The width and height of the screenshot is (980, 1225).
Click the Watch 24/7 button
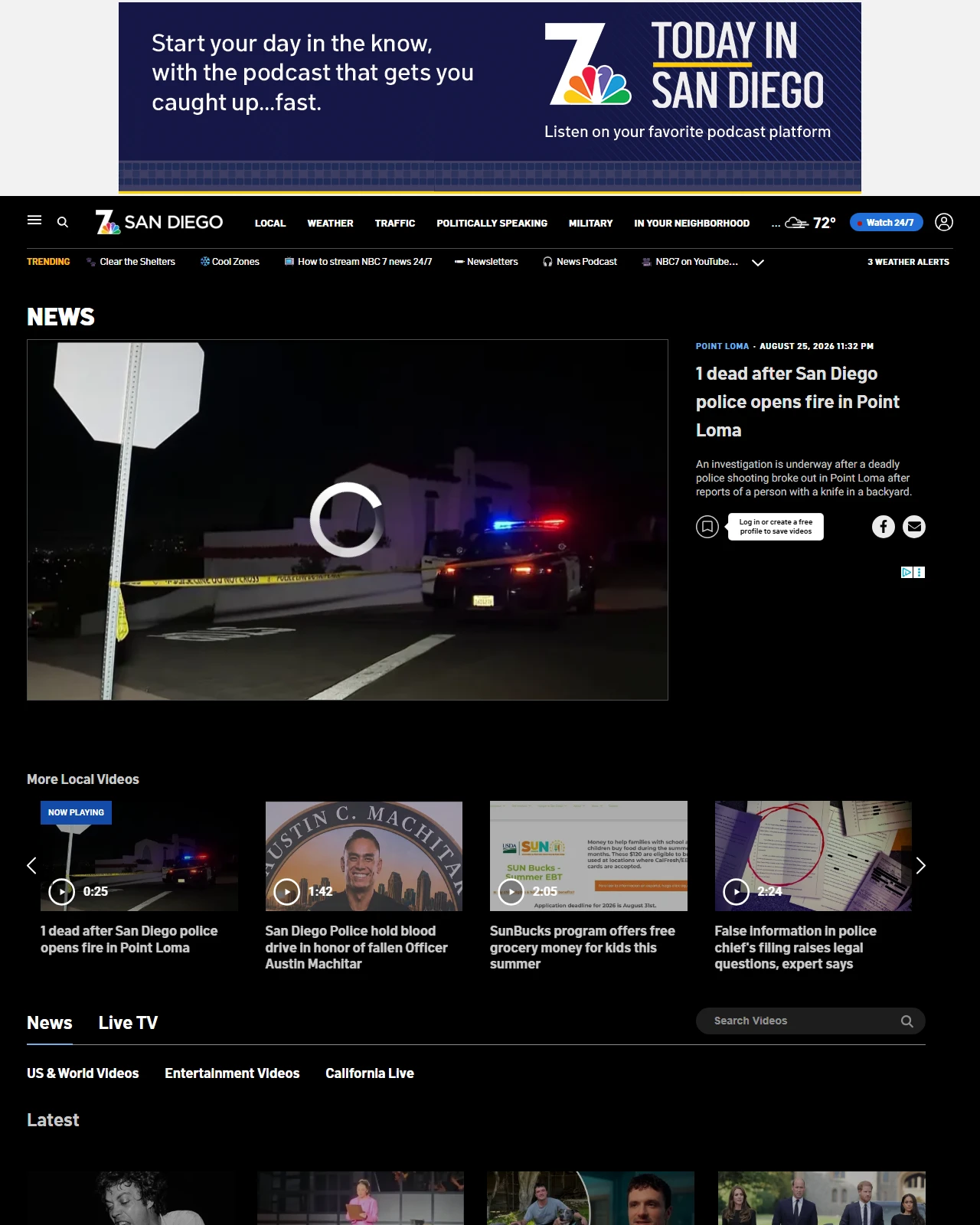pos(886,222)
